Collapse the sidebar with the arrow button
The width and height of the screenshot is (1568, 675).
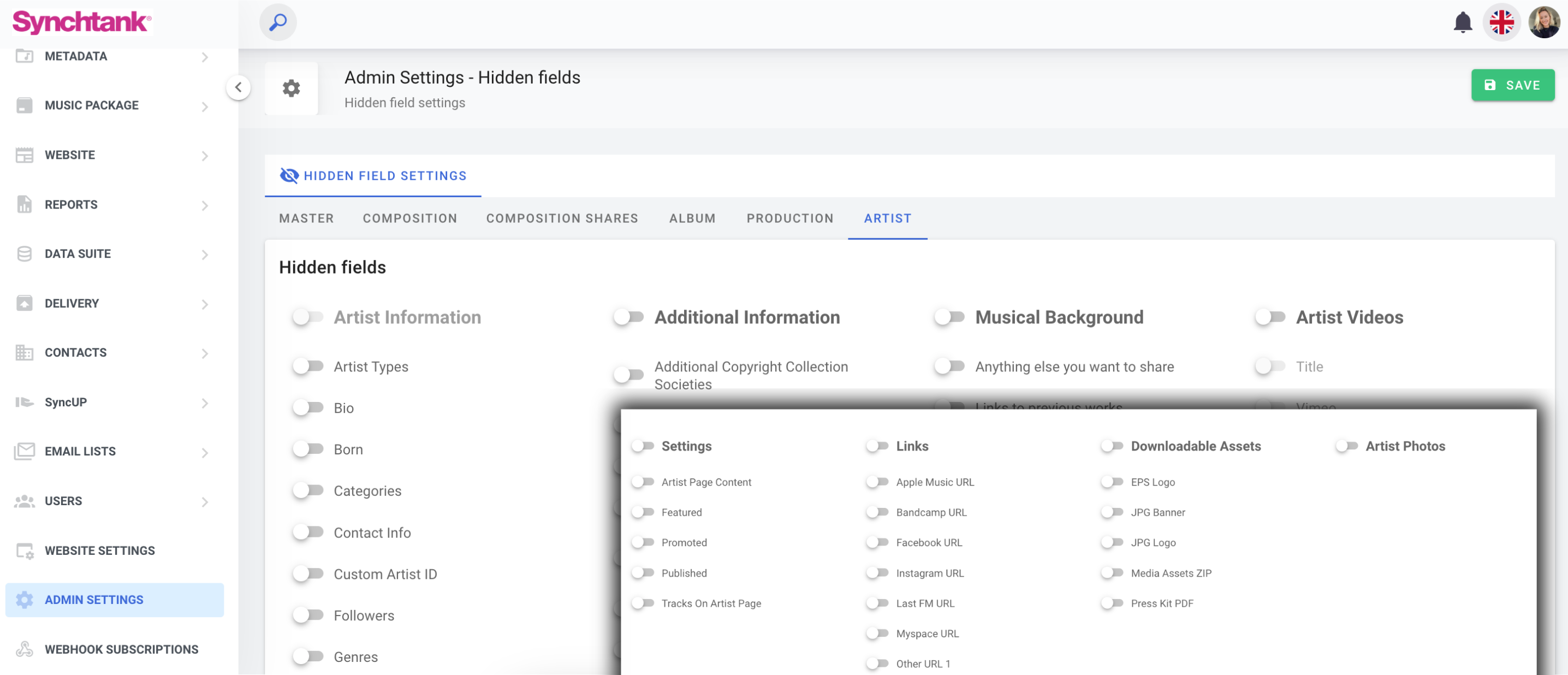pos(239,87)
